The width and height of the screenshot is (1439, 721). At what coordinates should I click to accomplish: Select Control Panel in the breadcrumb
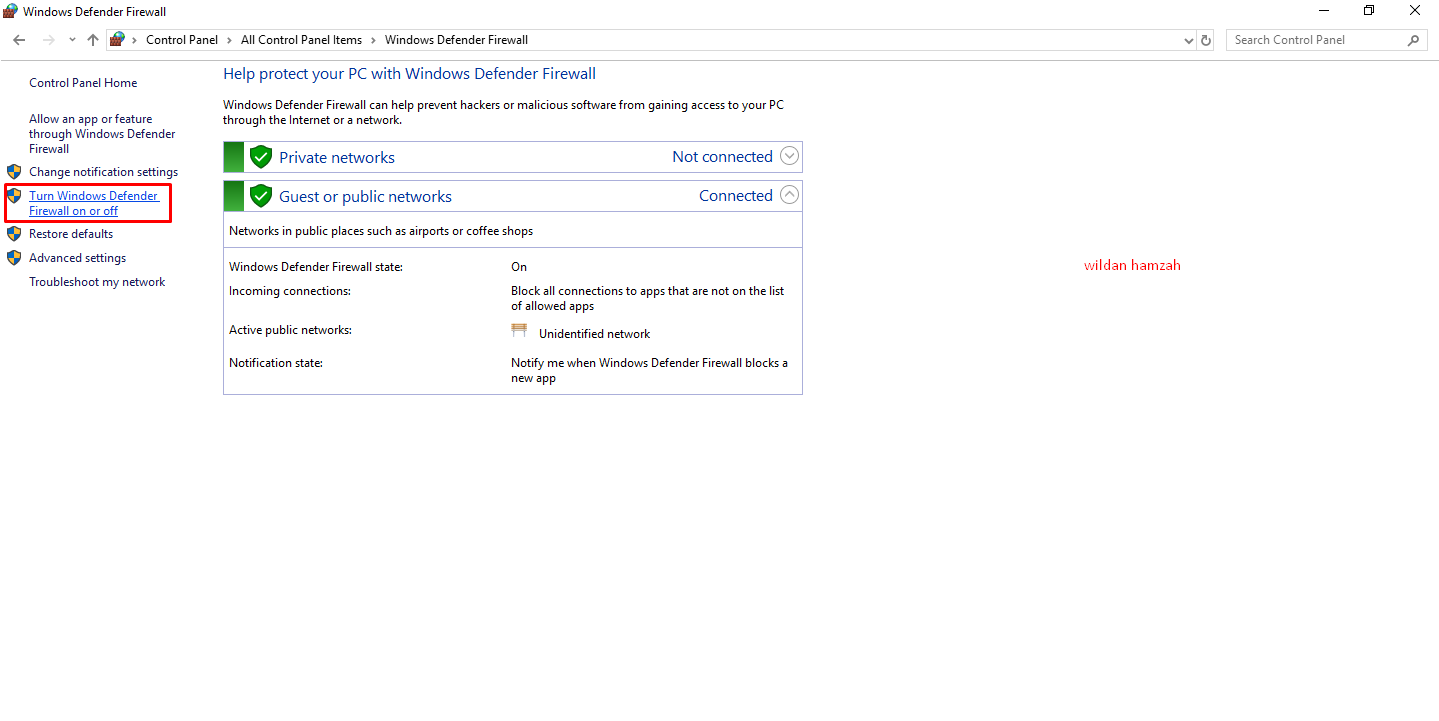[x=182, y=40]
